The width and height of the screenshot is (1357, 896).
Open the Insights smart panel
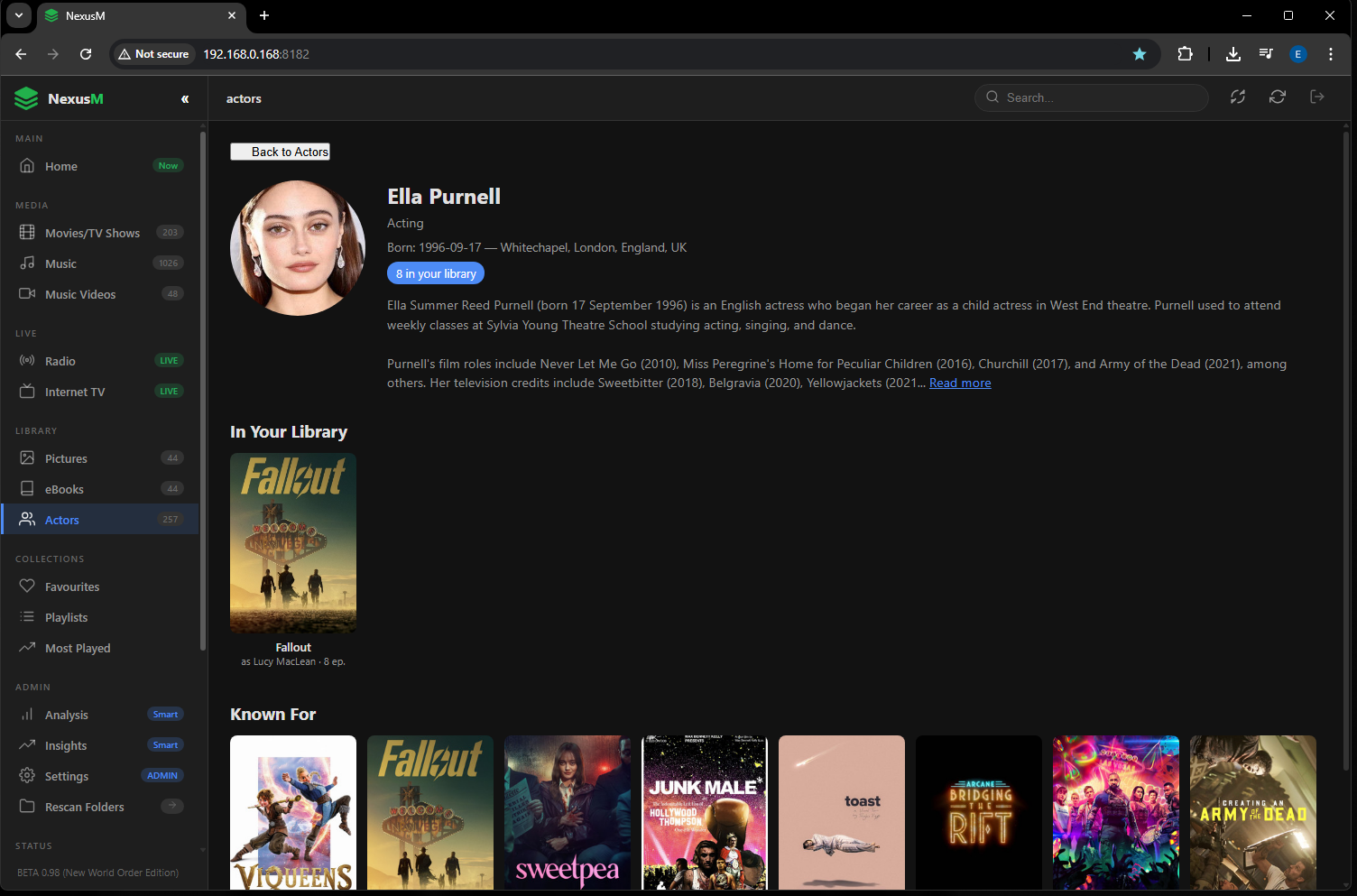63,745
